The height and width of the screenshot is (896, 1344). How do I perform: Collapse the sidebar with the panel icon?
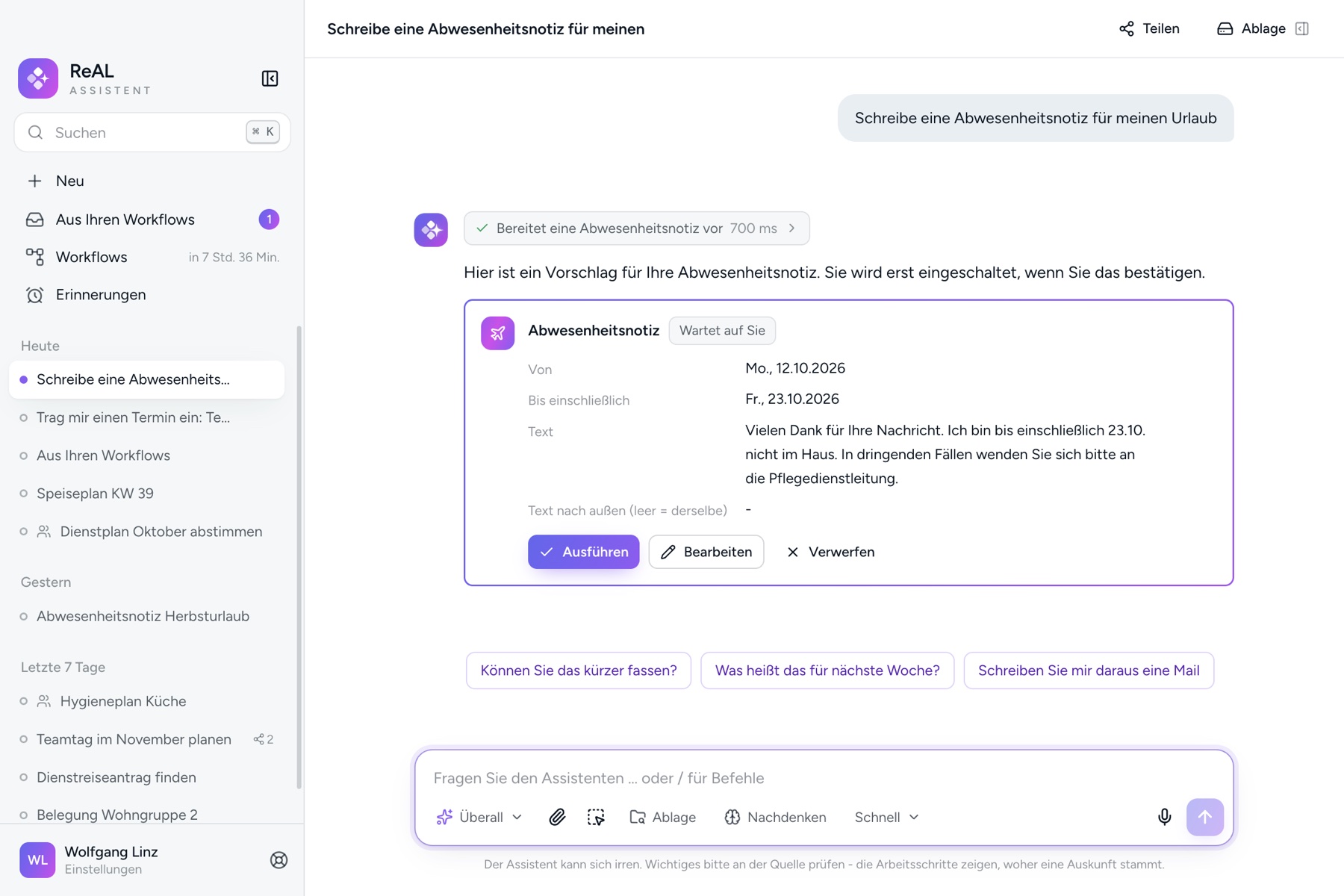pyautogui.click(x=270, y=78)
